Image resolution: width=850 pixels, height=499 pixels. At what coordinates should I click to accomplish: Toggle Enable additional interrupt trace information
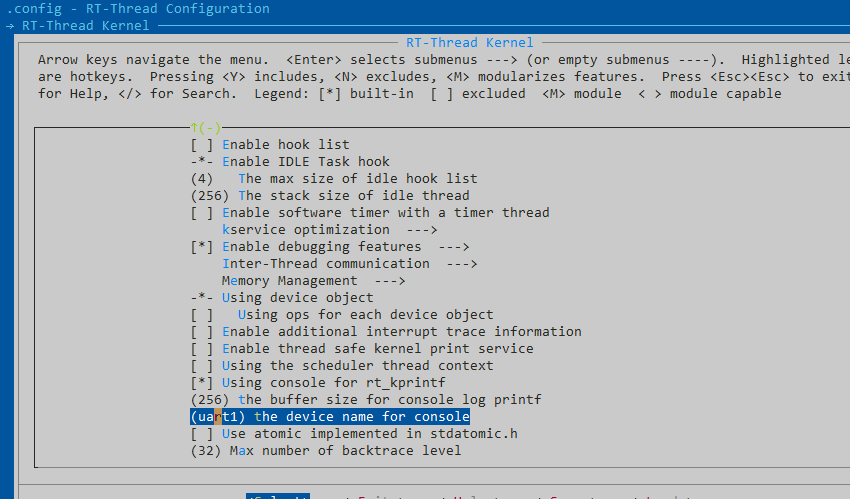click(x=202, y=332)
